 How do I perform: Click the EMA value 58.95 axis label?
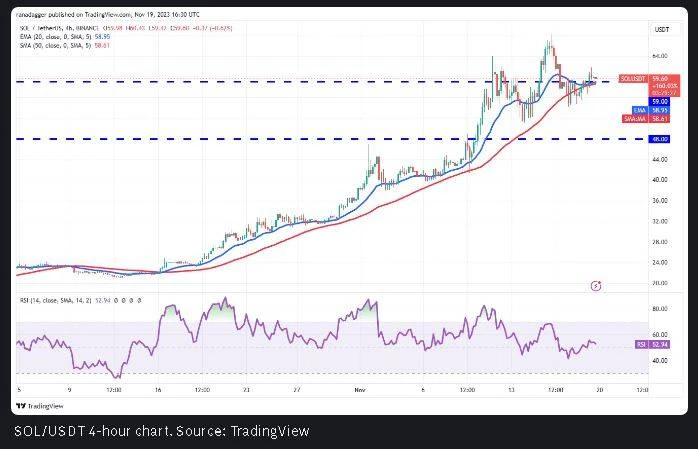point(660,110)
